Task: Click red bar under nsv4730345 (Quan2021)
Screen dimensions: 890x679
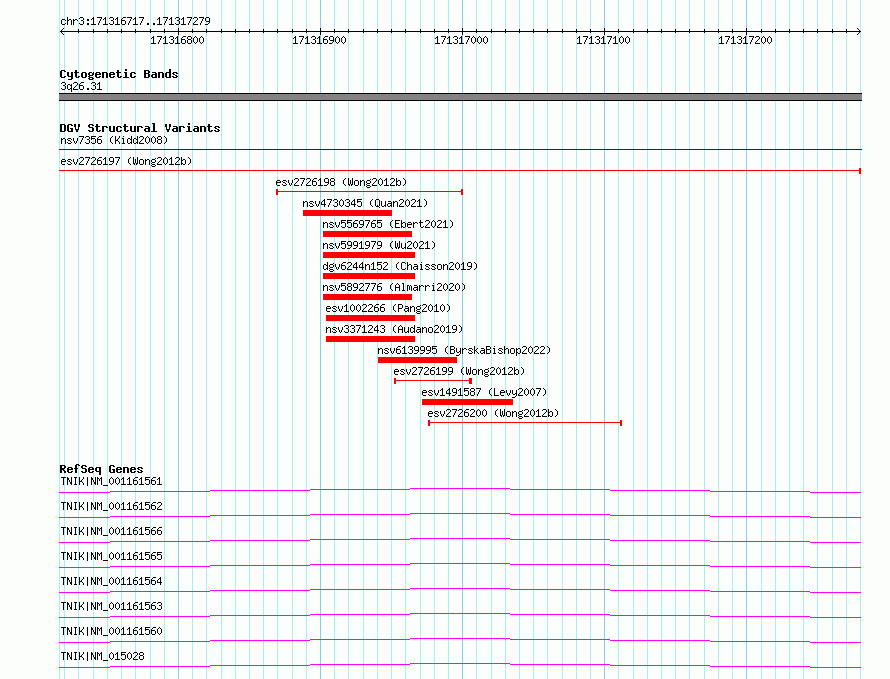Action: (347, 213)
